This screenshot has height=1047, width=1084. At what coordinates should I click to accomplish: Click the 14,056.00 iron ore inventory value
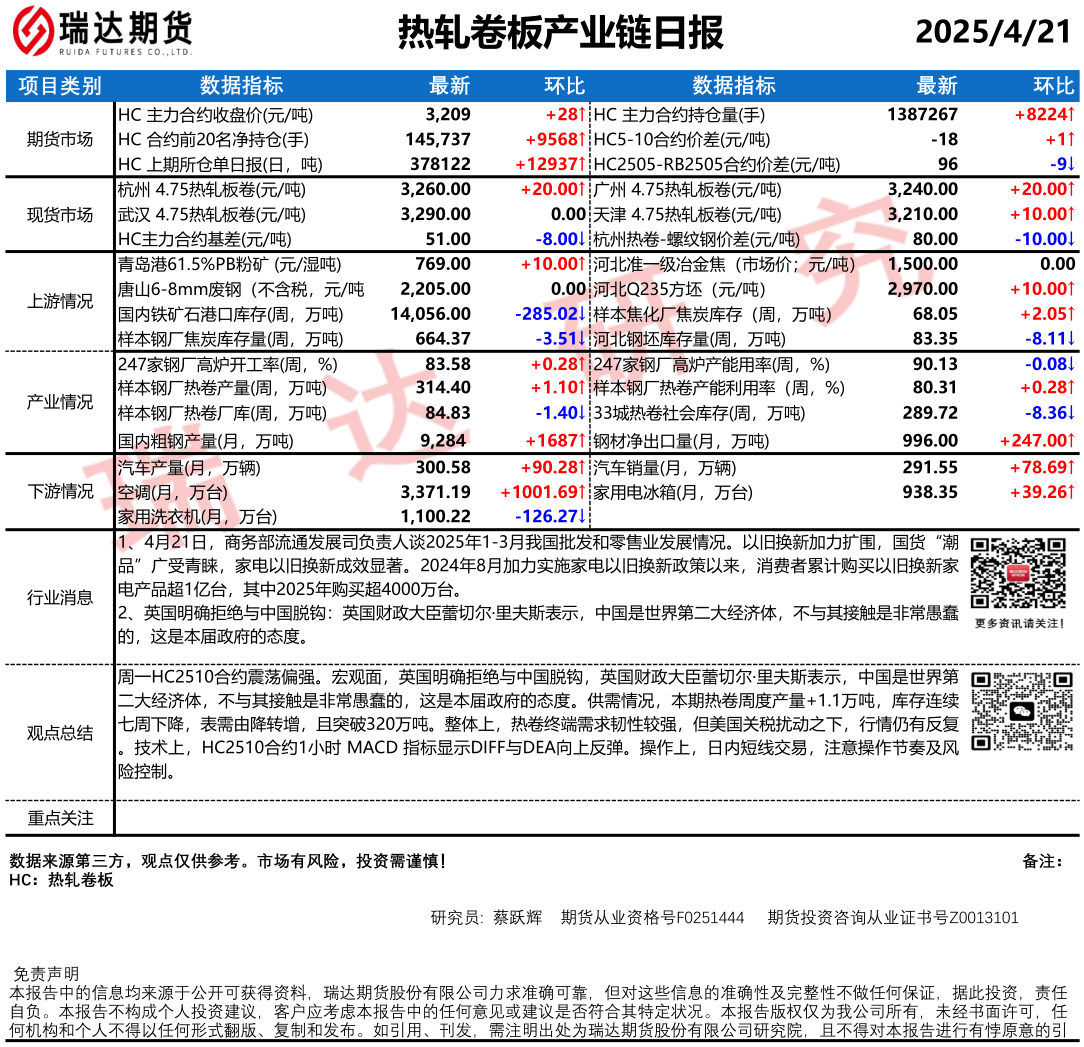[x=429, y=314]
